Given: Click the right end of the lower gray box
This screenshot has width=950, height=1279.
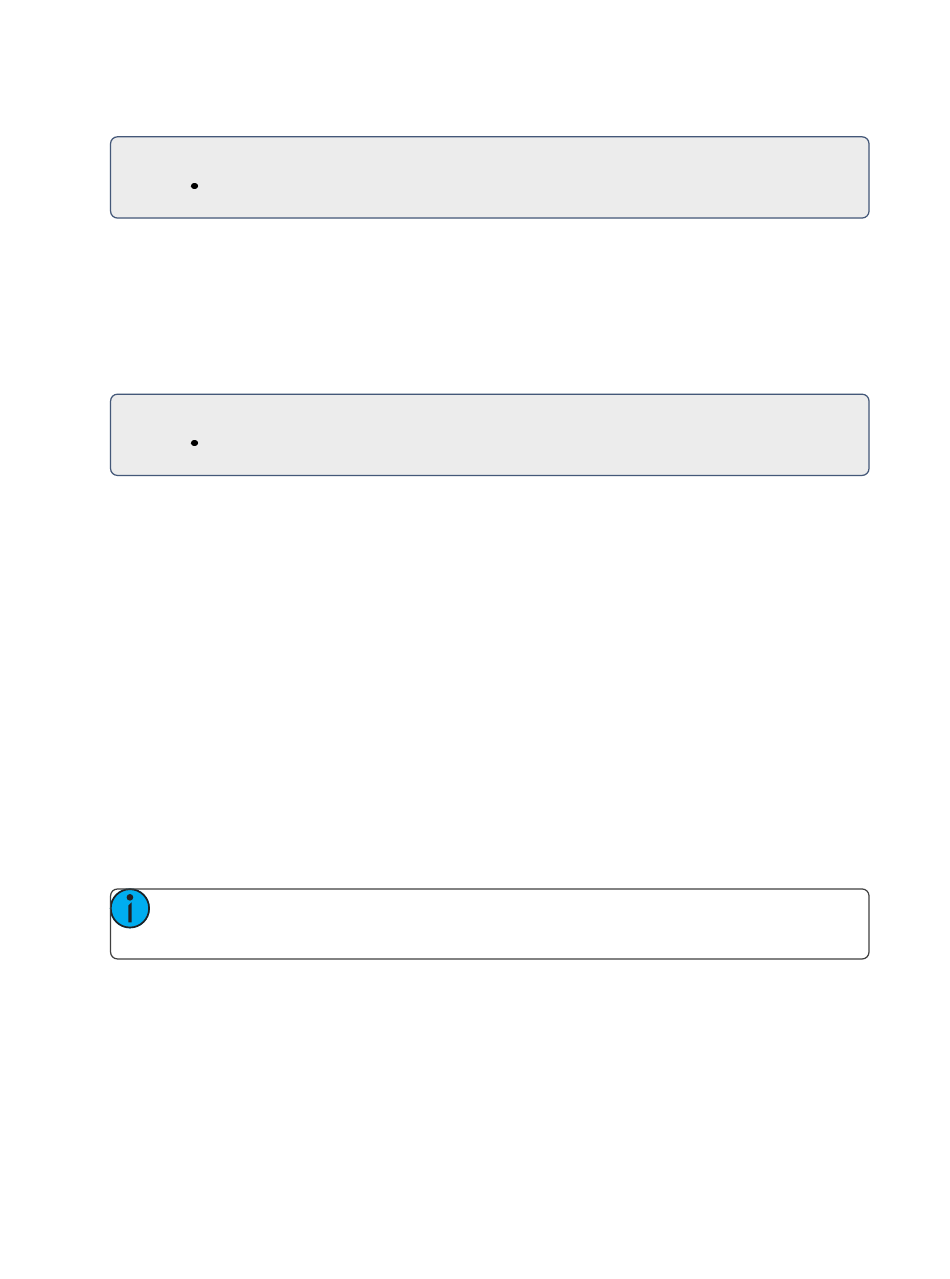Looking at the screenshot, I should click(x=860, y=434).
